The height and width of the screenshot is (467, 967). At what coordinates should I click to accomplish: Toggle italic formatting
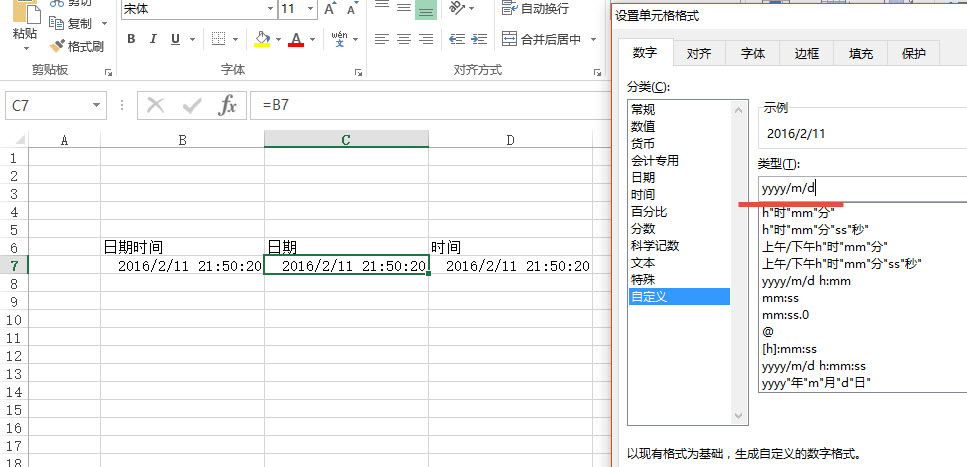click(x=153, y=39)
